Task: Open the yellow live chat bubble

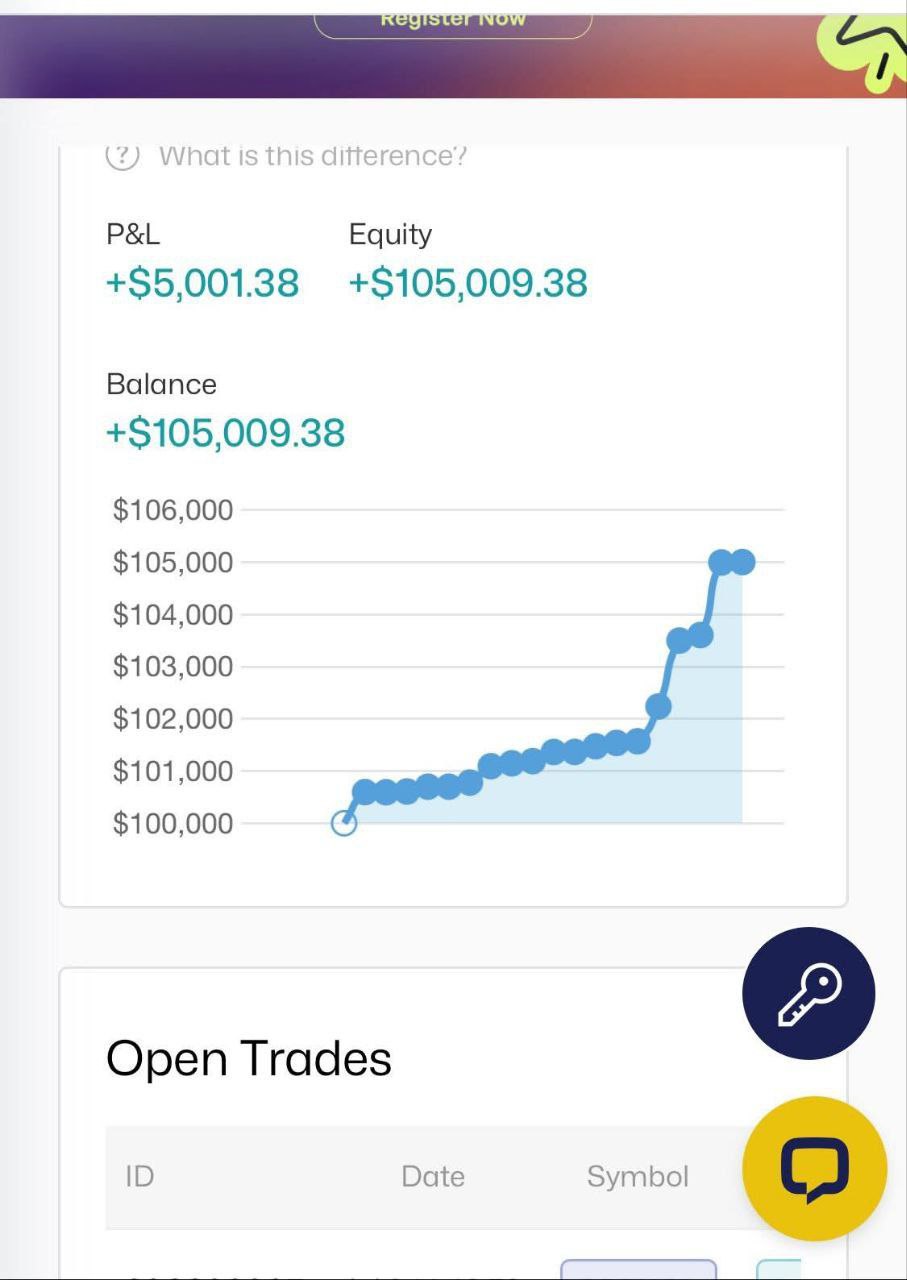Action: coord(814,1169)
